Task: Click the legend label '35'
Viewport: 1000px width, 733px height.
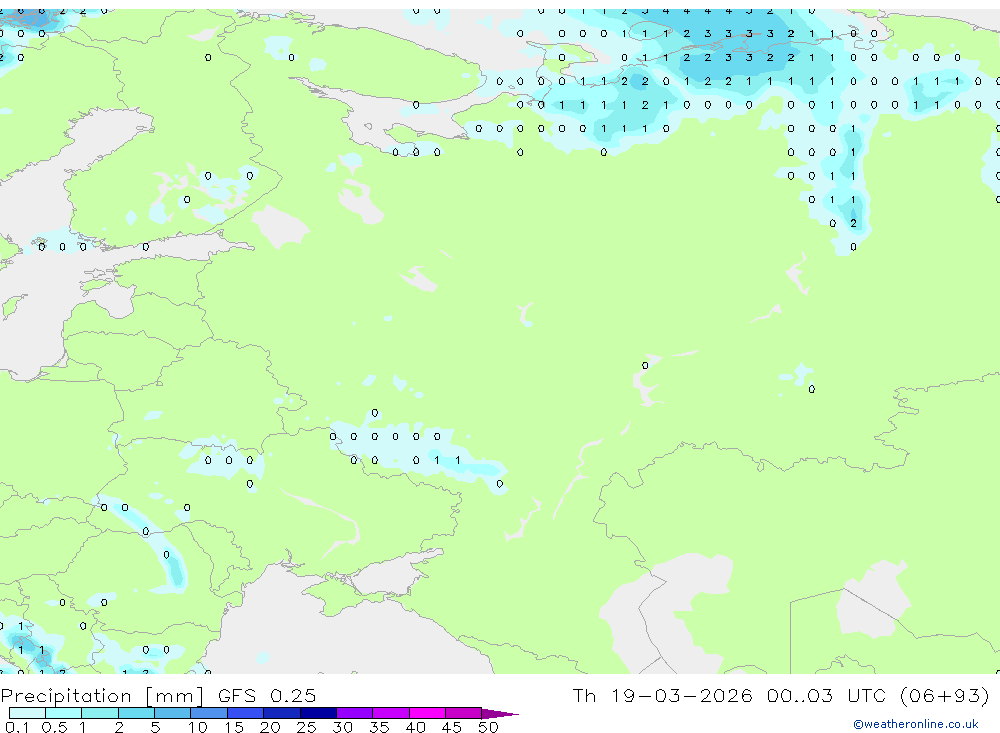Action: [x=379, y=727]
